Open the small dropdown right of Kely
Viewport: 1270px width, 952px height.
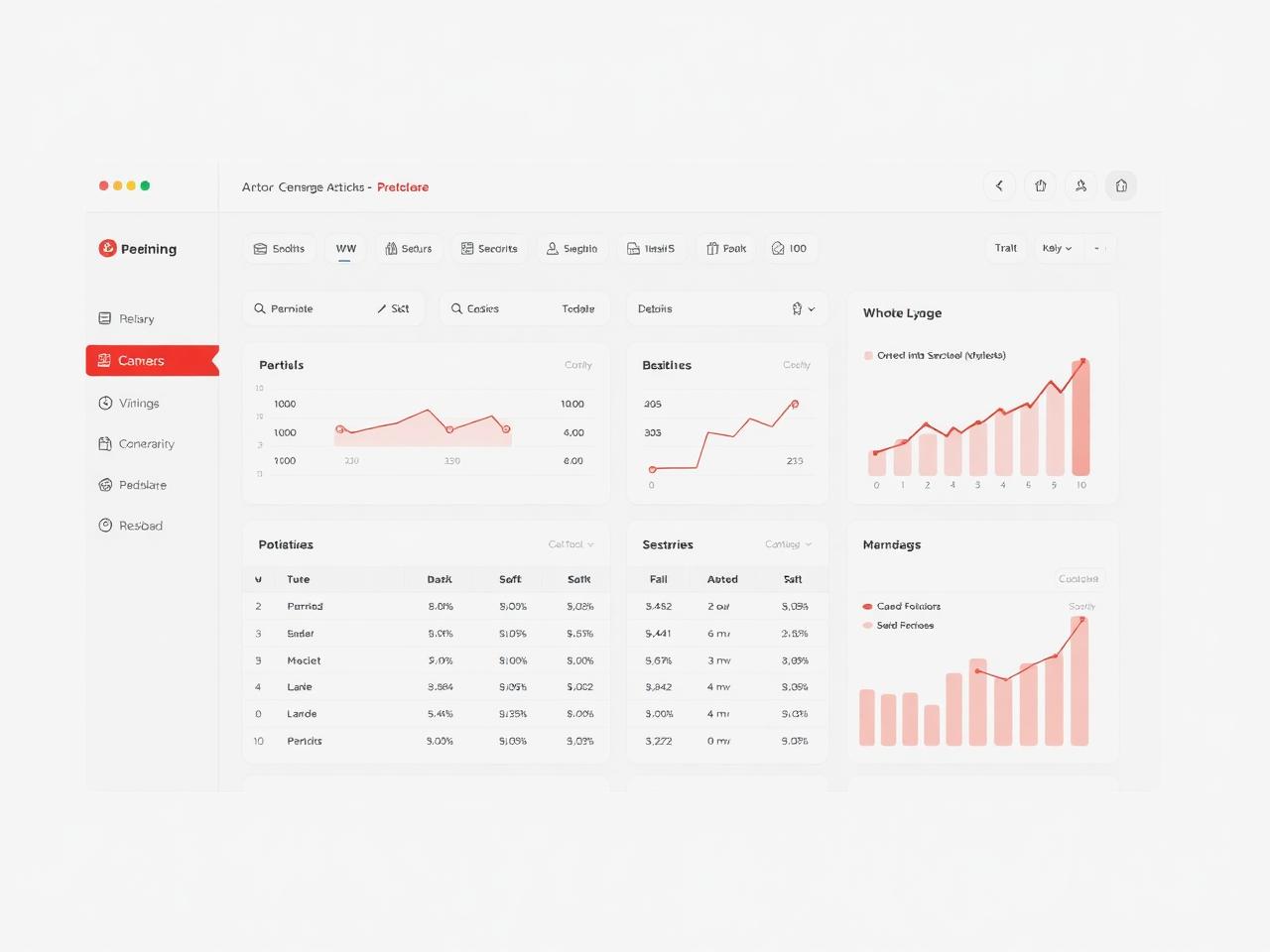point(1099,248)
